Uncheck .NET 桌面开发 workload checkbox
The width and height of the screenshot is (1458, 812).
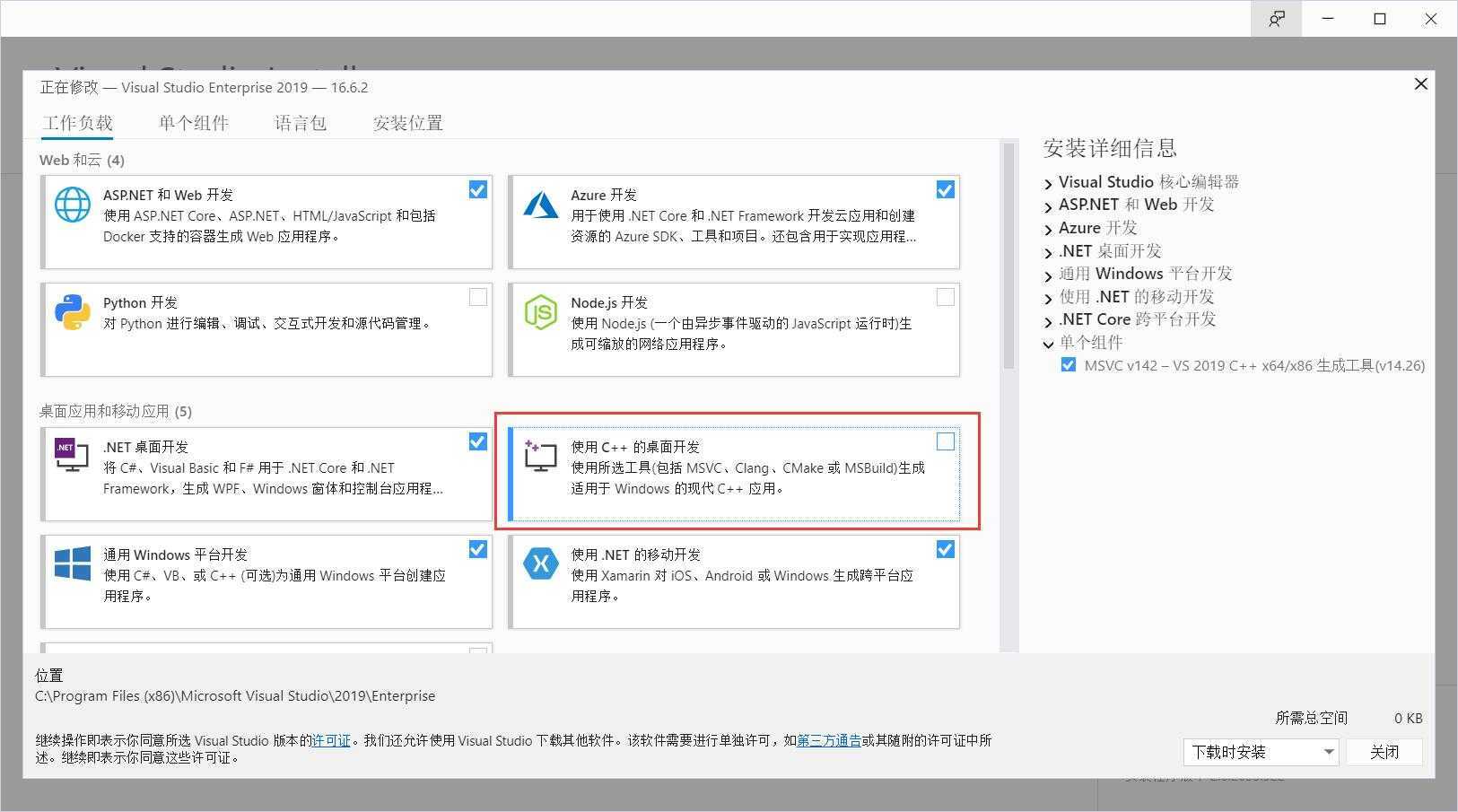tap(478, 441)
